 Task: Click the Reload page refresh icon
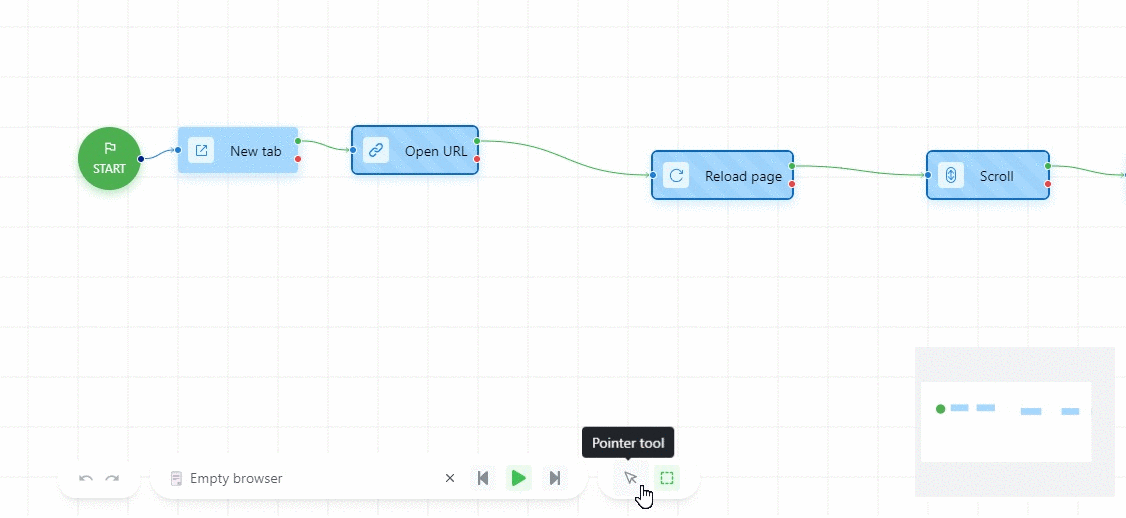click(x=677, y=176)
